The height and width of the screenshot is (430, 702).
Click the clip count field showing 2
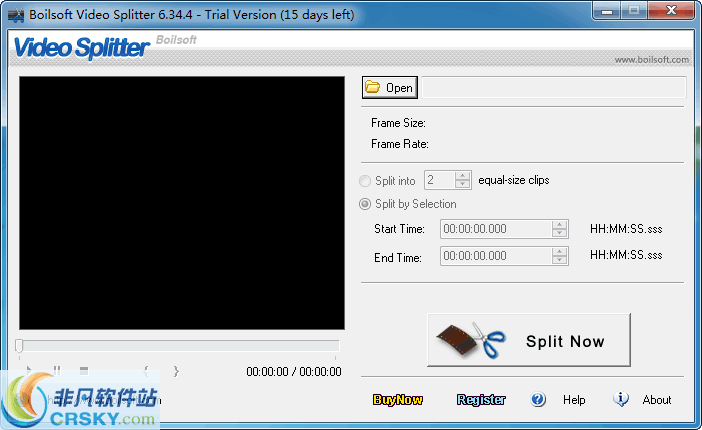[x=440, y=180]
